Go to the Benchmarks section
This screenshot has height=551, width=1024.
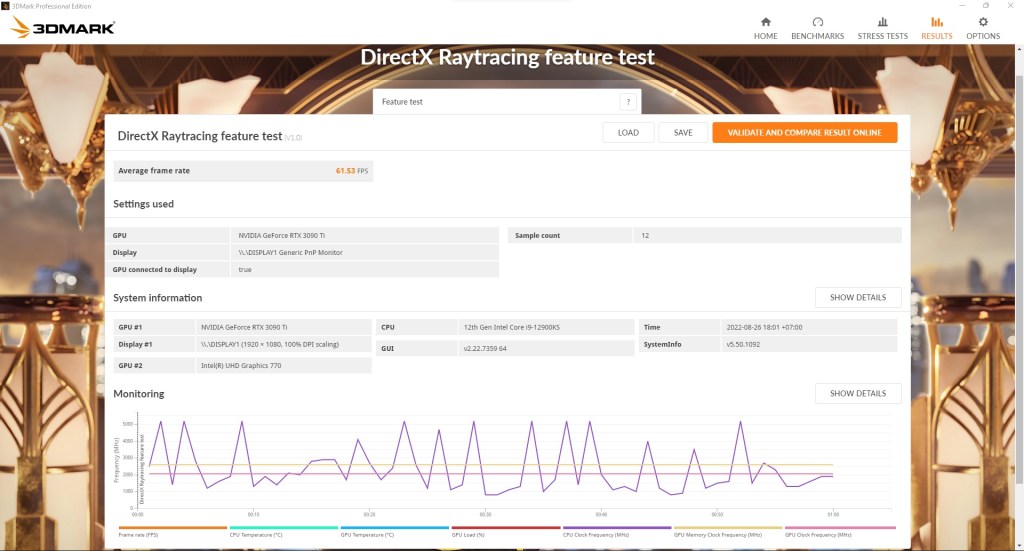pos(817,29)
